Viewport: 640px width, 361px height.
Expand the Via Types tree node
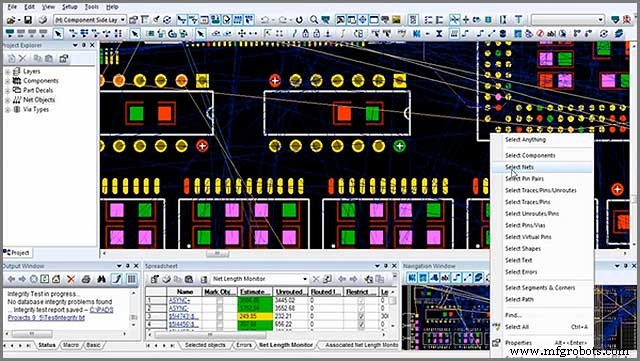(7, 109)
